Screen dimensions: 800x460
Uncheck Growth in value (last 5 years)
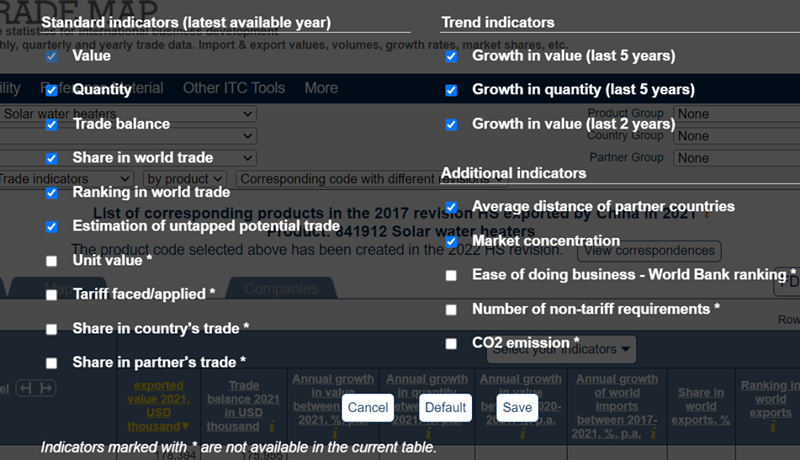[451, 57]
